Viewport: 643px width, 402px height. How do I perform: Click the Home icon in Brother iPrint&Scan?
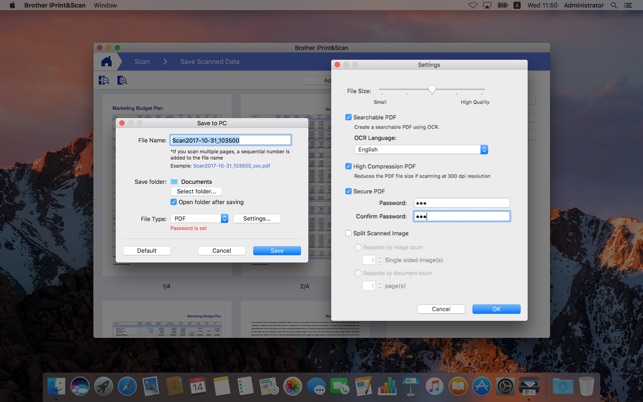pos(106,61)
